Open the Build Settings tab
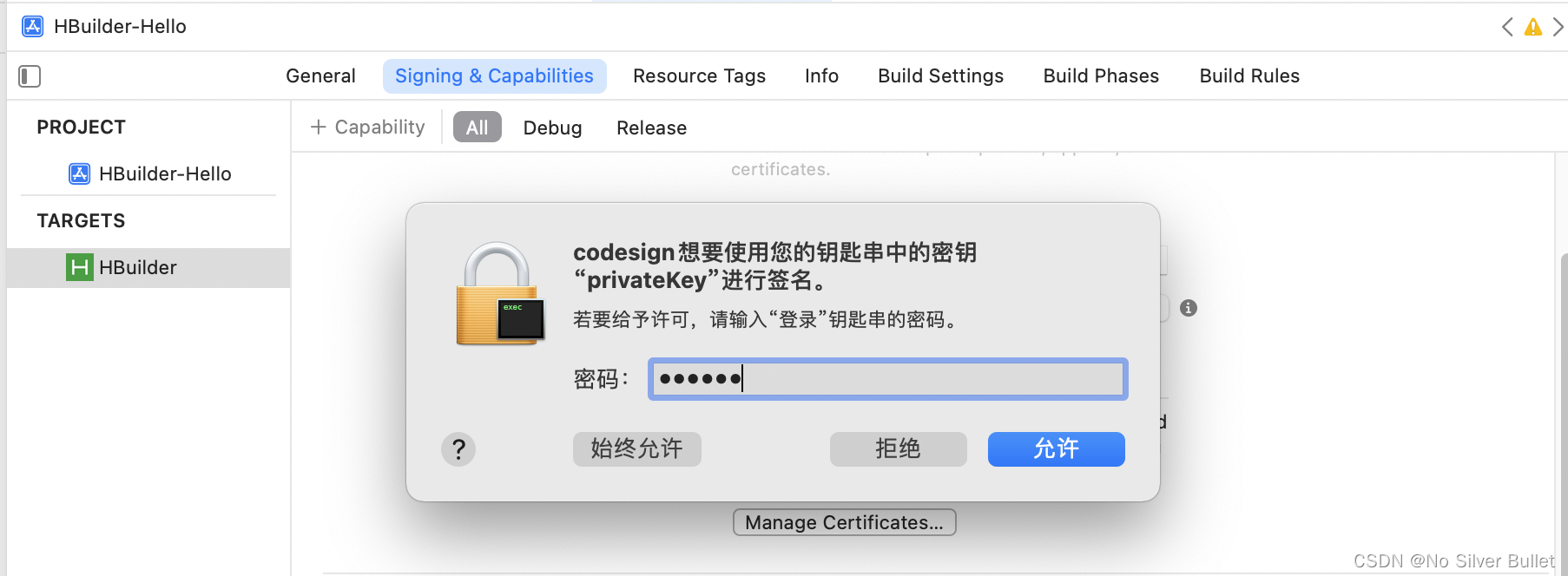Image resolution: width=1568 pixels, height=576 pixels. point(940,76)
